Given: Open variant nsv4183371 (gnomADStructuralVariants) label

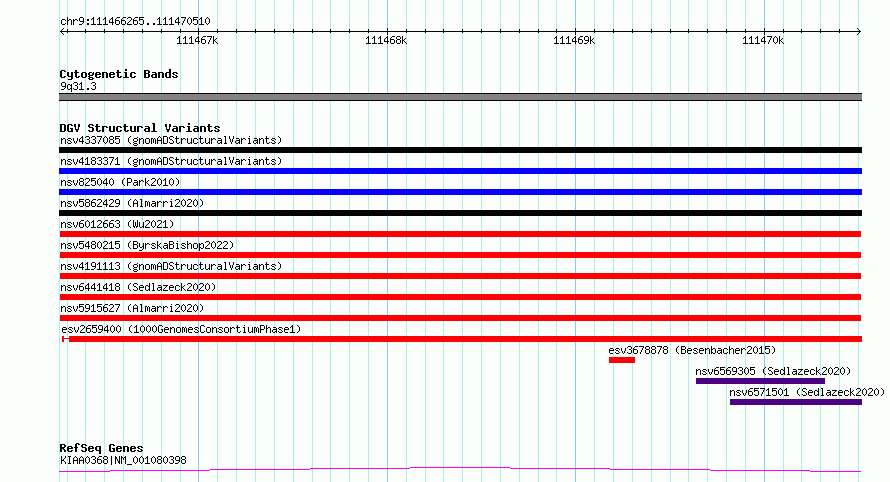Looking at the screenshot, I should coord(171,161).
